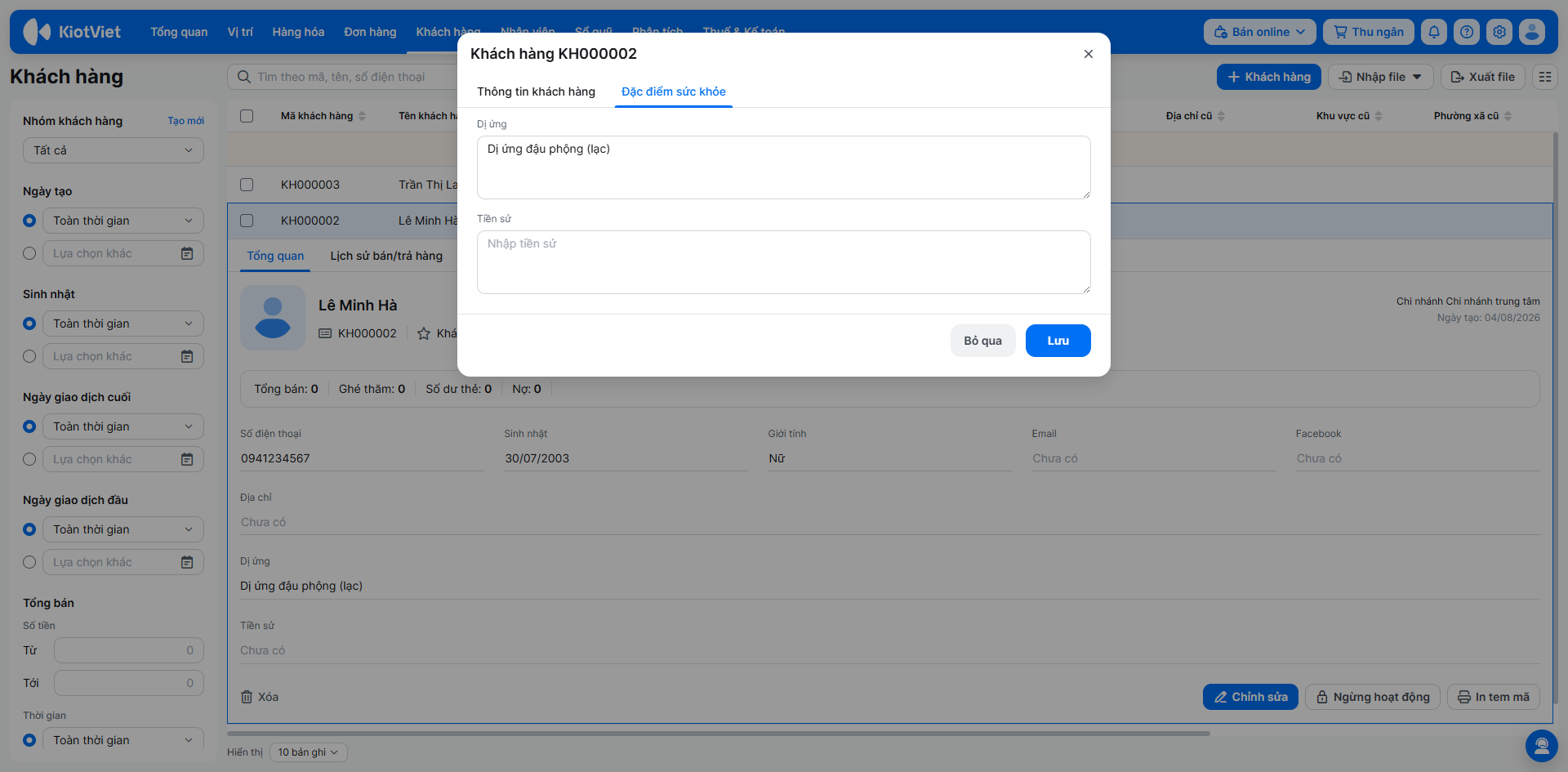Open the user account avatar

[1532, 32]
